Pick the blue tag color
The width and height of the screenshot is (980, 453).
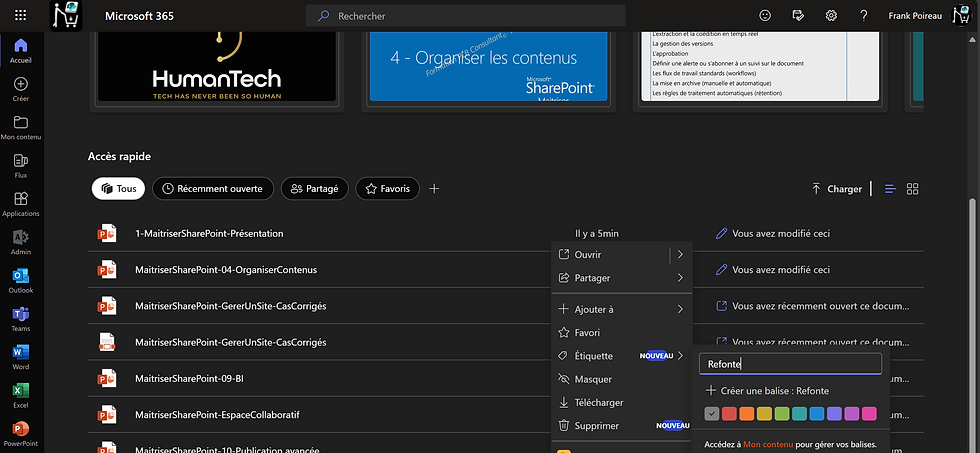[817, 414]
